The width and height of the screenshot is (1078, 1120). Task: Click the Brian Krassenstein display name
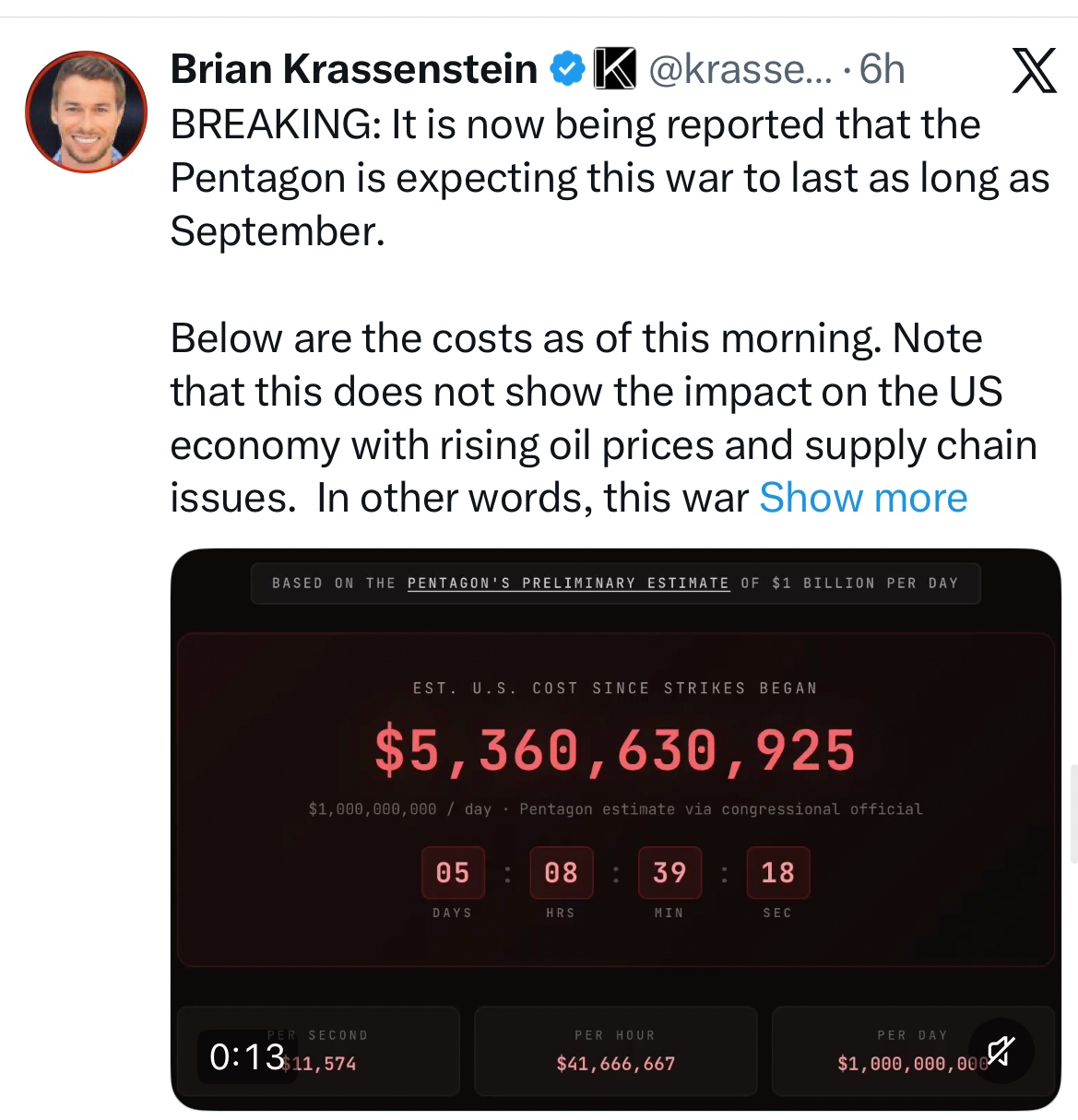(354, 69)
